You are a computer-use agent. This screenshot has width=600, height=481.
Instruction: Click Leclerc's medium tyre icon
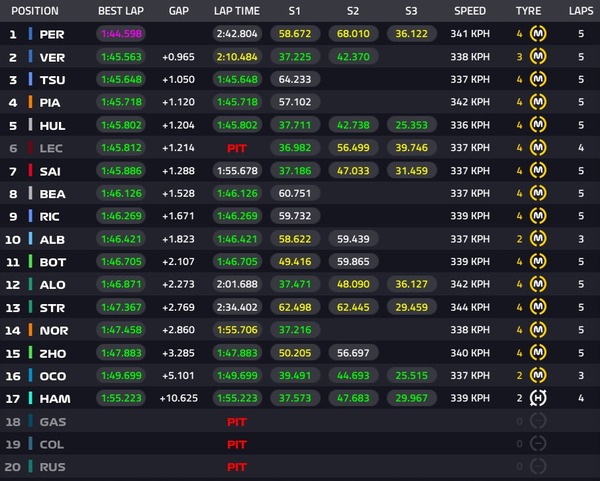pyautogui.click(x=538, y=148)
